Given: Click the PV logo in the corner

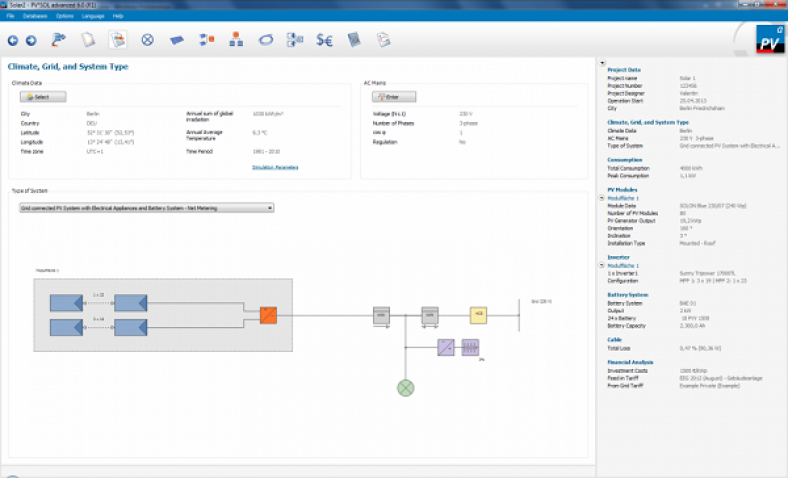Looking at the screenshot, I should 769,40.
